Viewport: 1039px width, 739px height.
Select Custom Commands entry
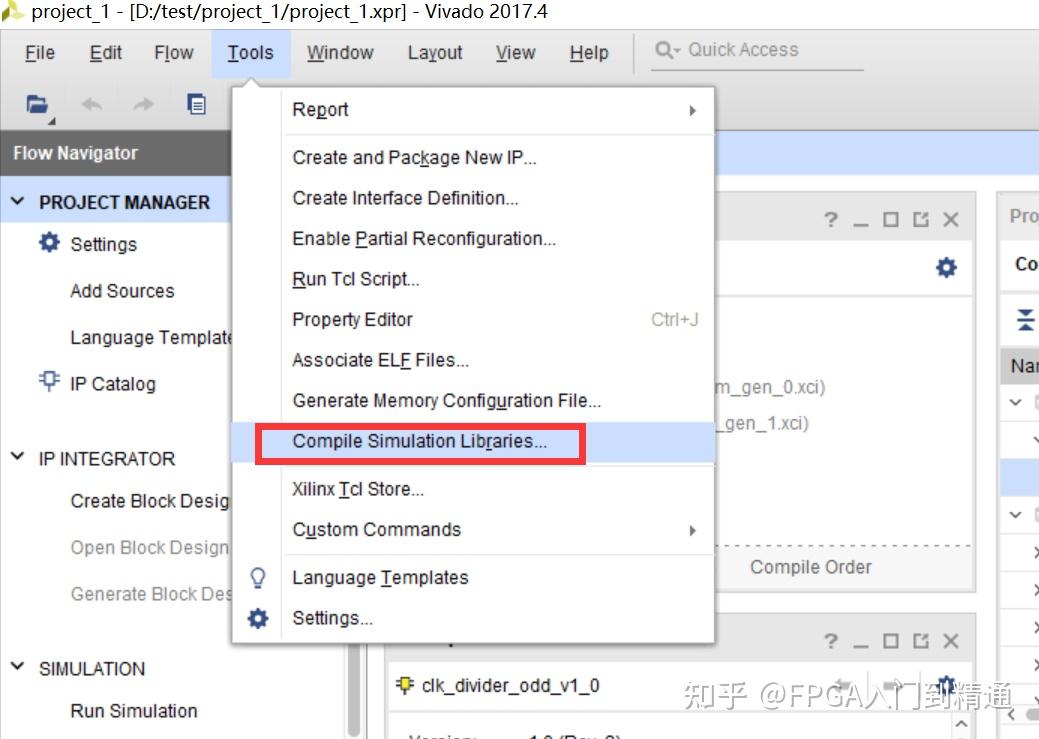(473, 530)
